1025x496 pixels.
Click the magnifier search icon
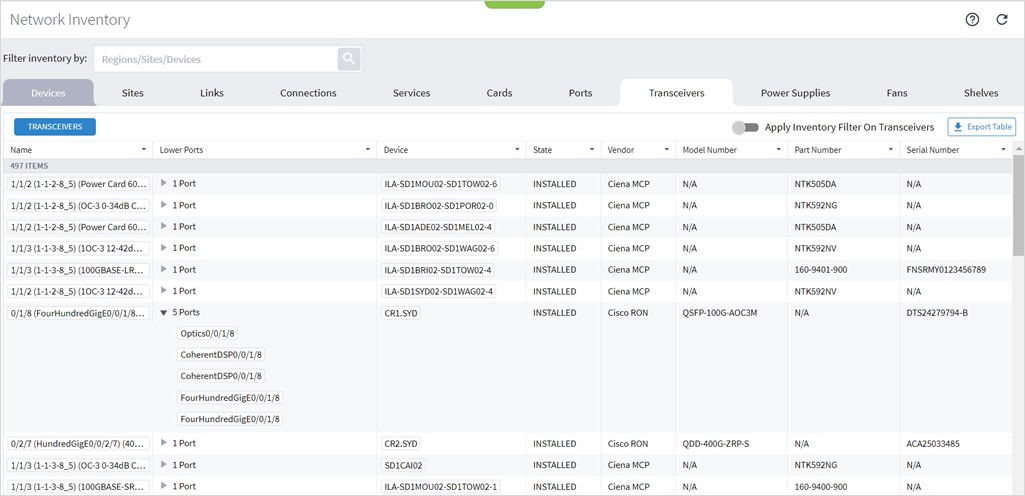coord(349,59)
